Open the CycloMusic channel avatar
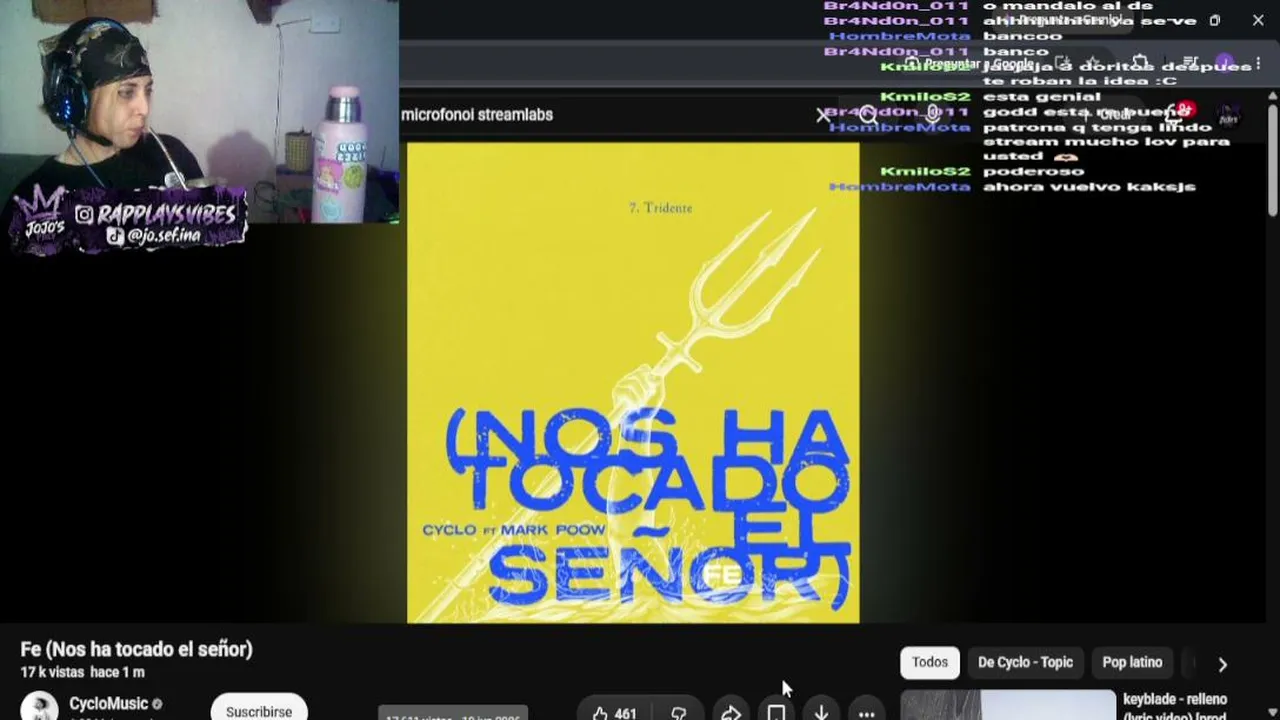Screen dimensions: 1280x720 click(40, 706)
